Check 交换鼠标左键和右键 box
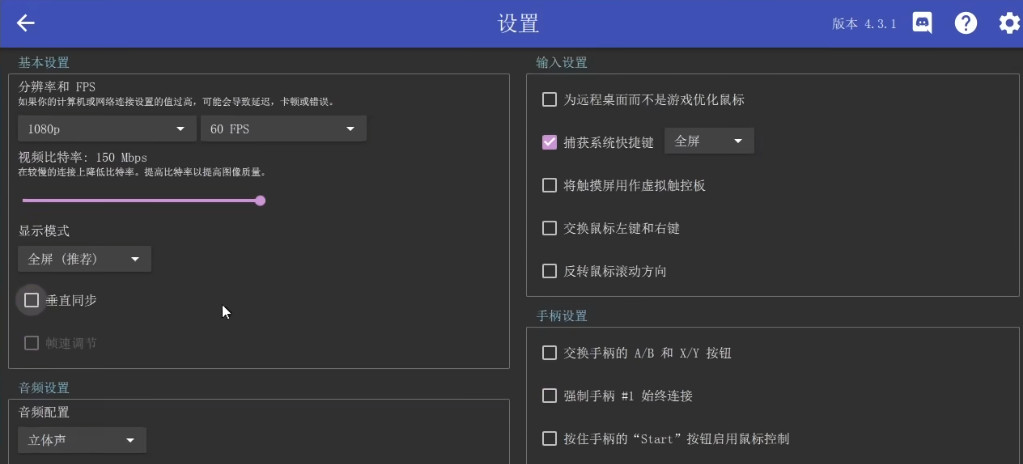Screen dimensions: 1023x464 (549, 228)
